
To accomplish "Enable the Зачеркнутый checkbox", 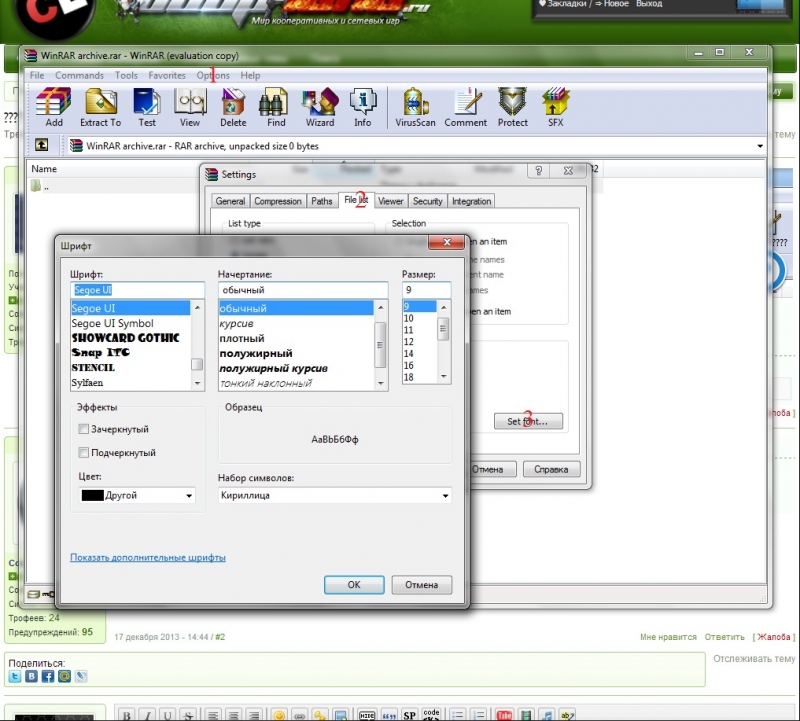I will click(x=83, y=429).
